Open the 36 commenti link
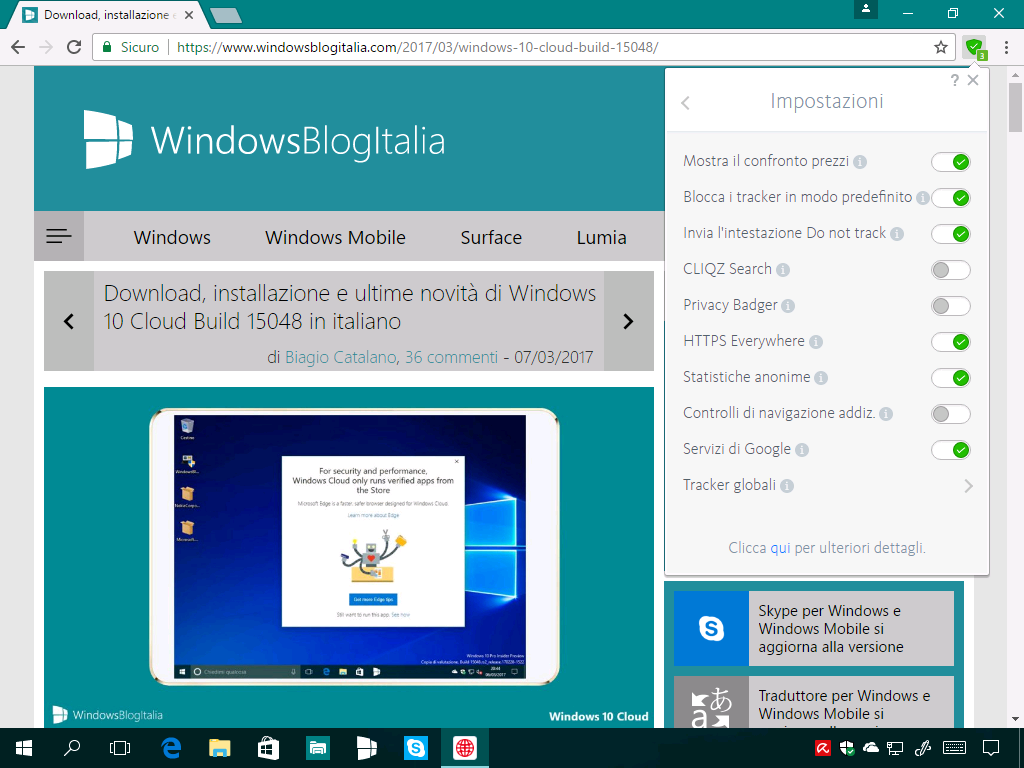Viewport: 1024px width, 768px height. [x=451, y=357]
